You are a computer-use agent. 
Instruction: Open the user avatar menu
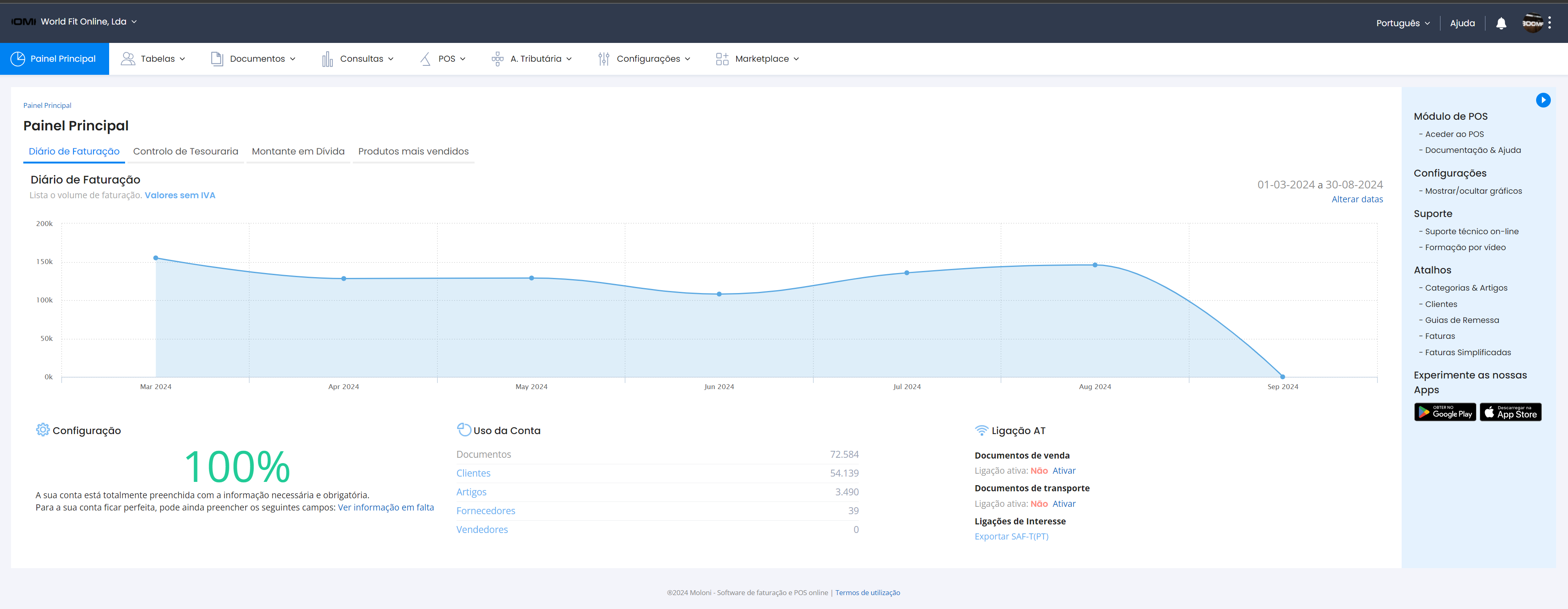tap(1532, 23)
